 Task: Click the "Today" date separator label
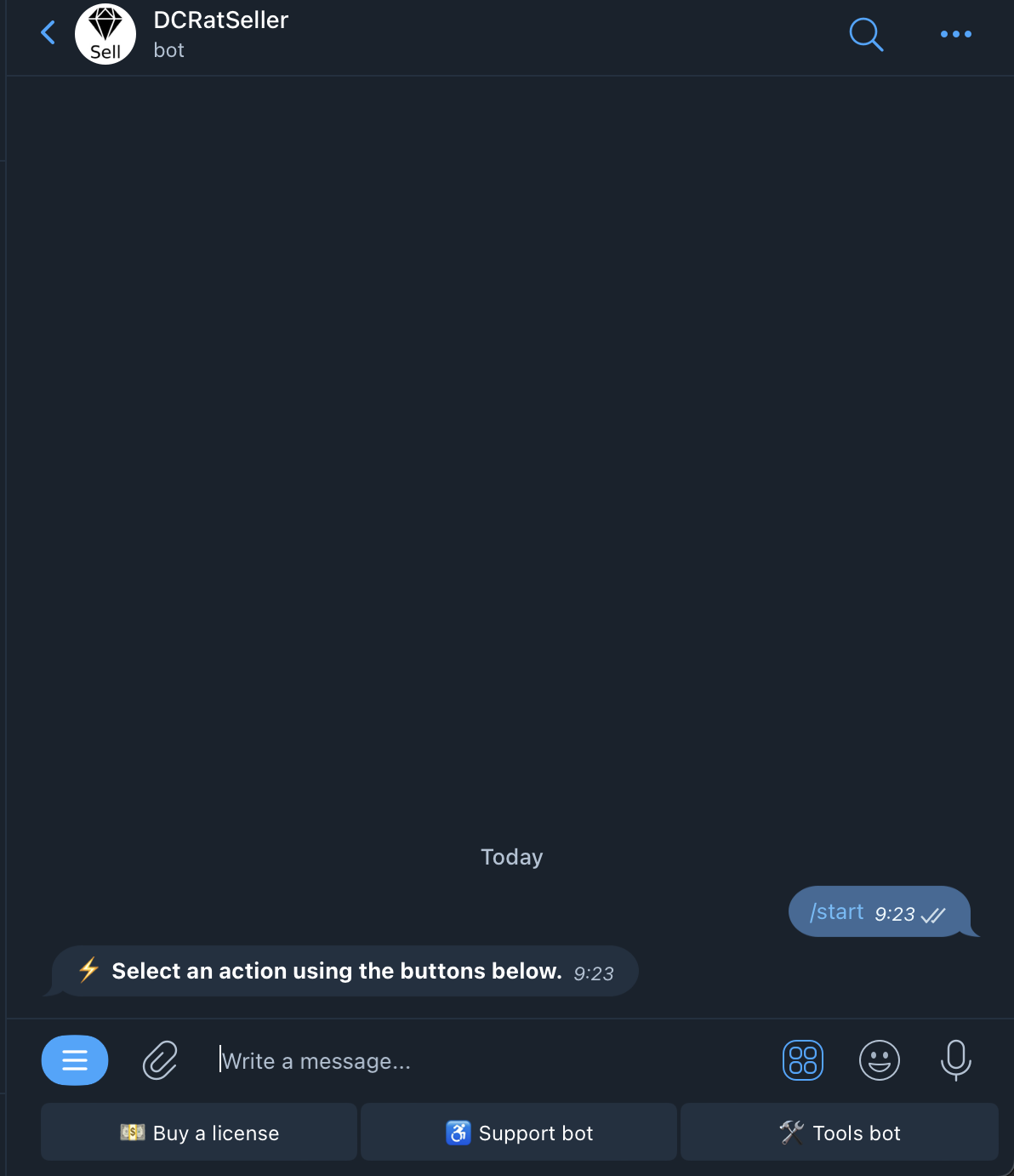511,857
